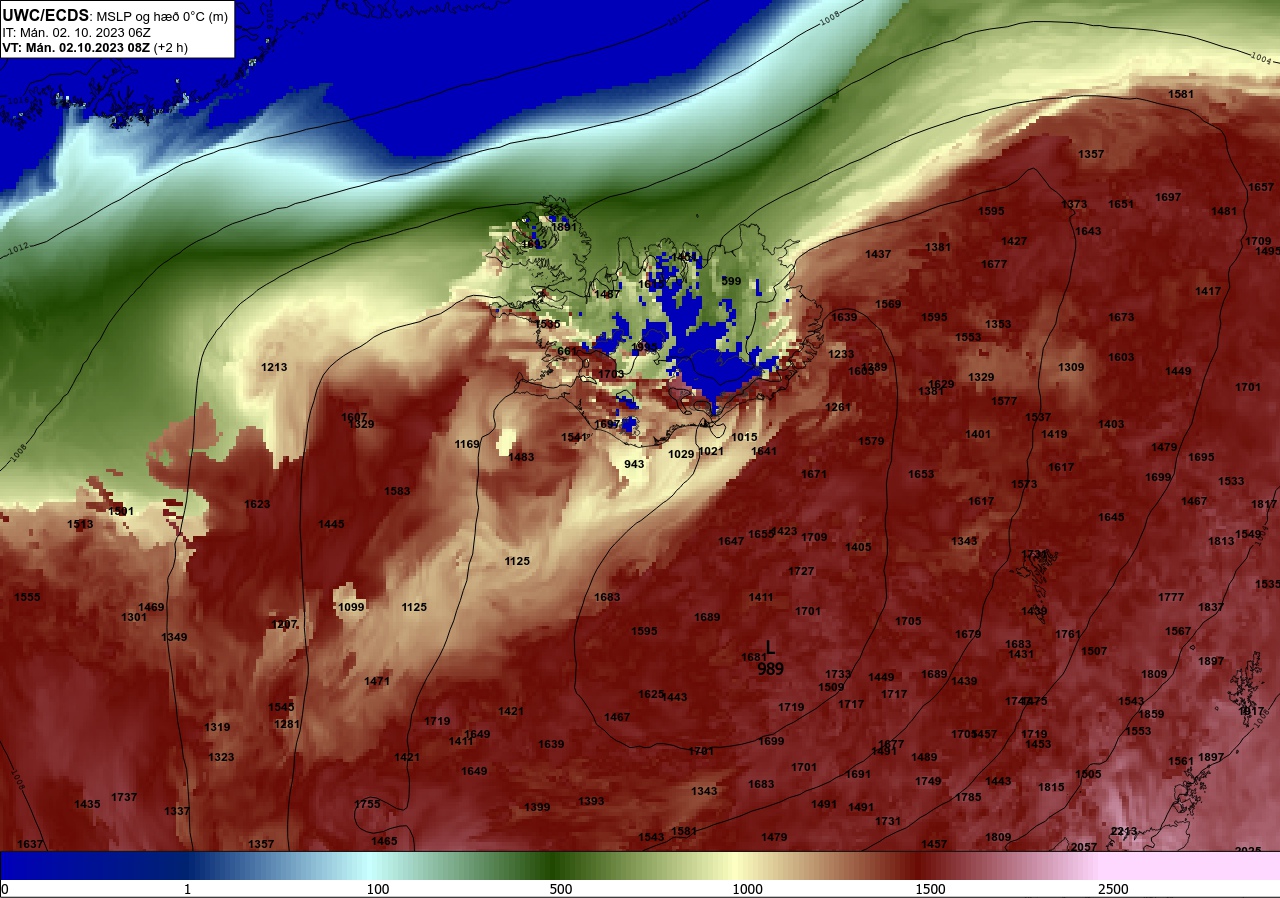Click the 1583 height value

point(397,491)
